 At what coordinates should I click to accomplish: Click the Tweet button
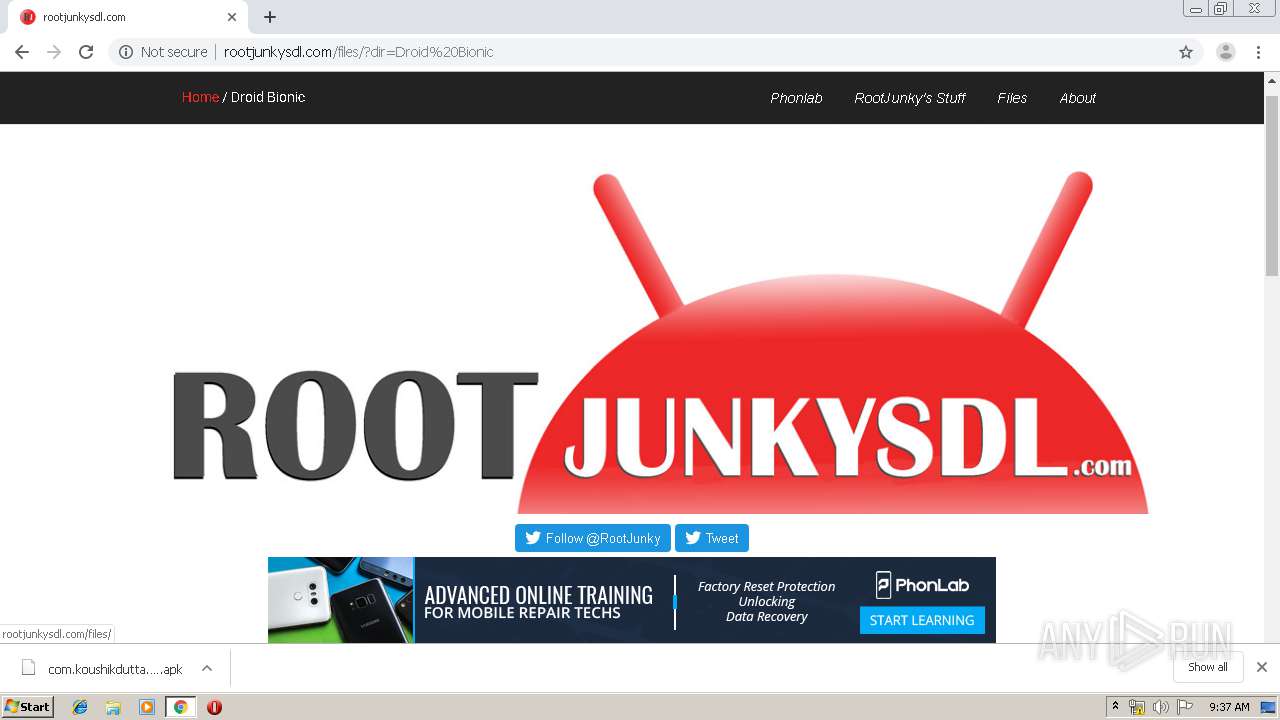click(x=712, y=538)
